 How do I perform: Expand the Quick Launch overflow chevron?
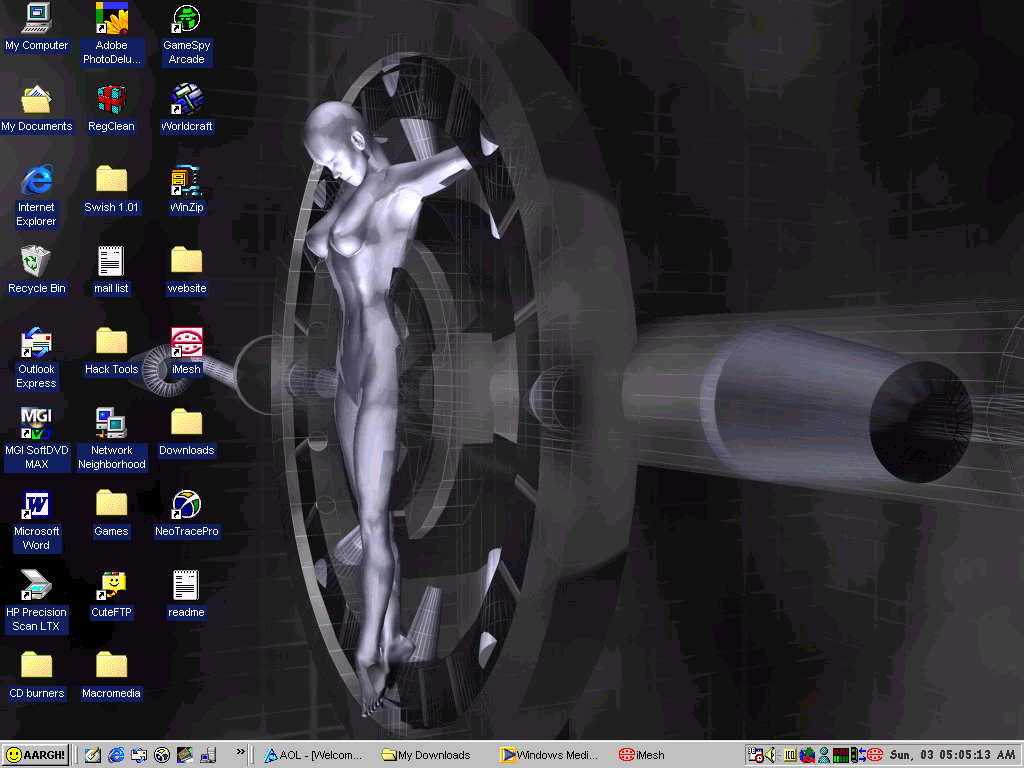240,752
